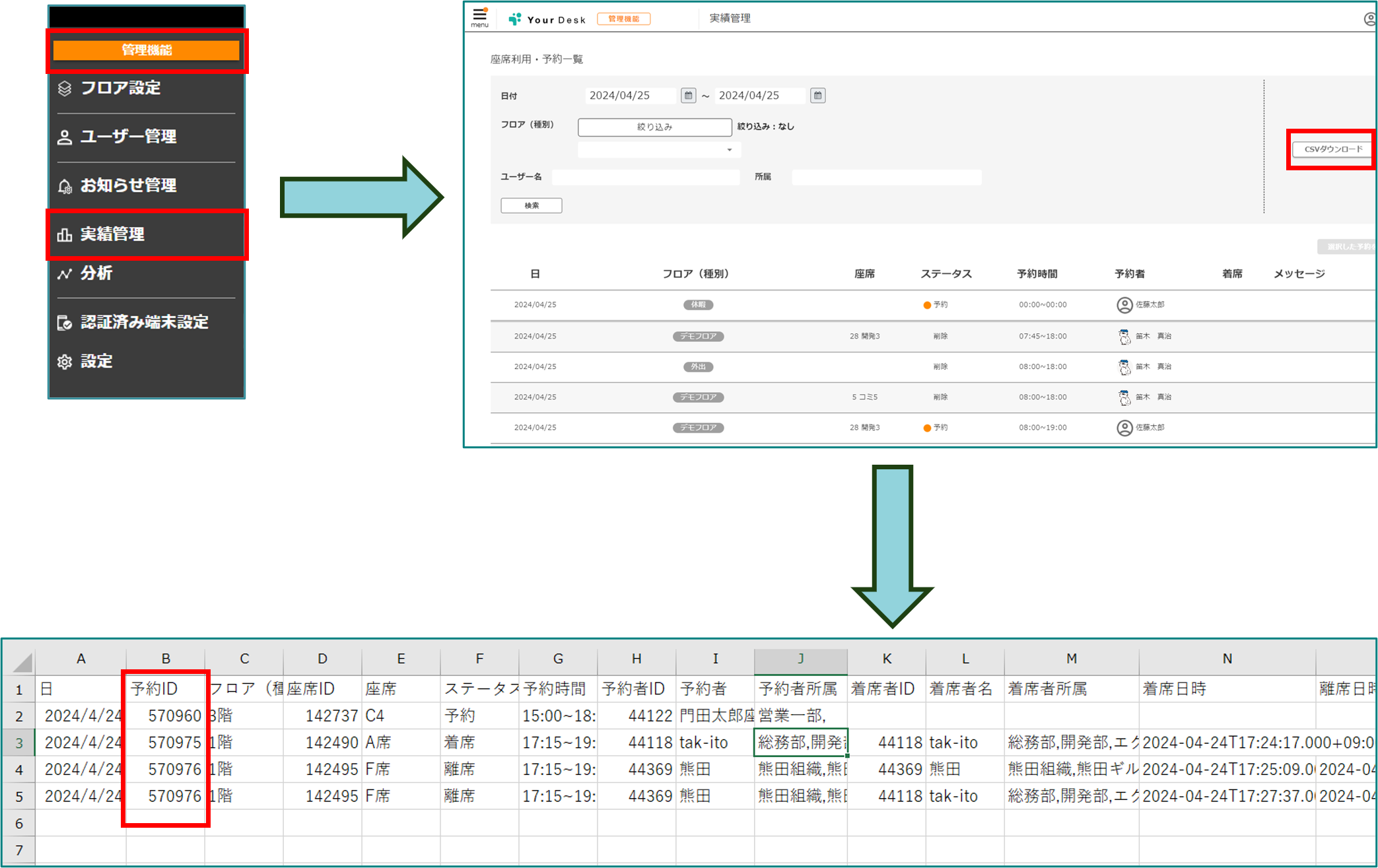The image size is (1378, 868).
Task: Click the Your Desk logo
Action: 547,19
